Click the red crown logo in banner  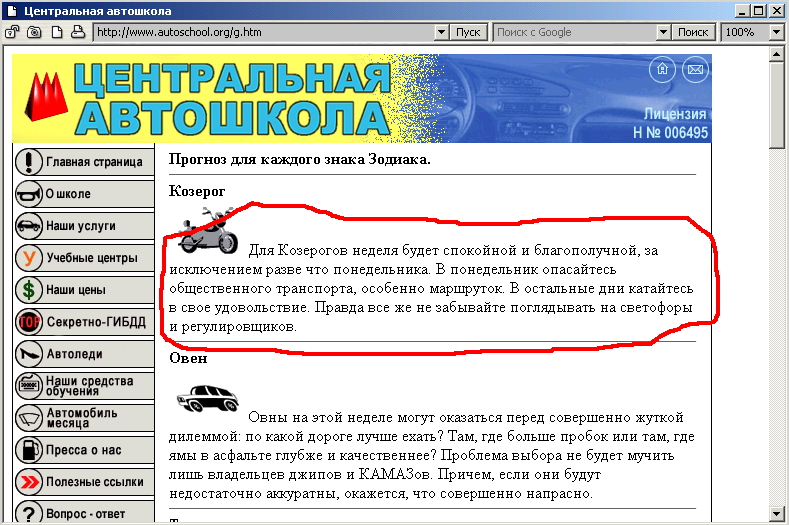pyautogui.click(x=46, y=96)
